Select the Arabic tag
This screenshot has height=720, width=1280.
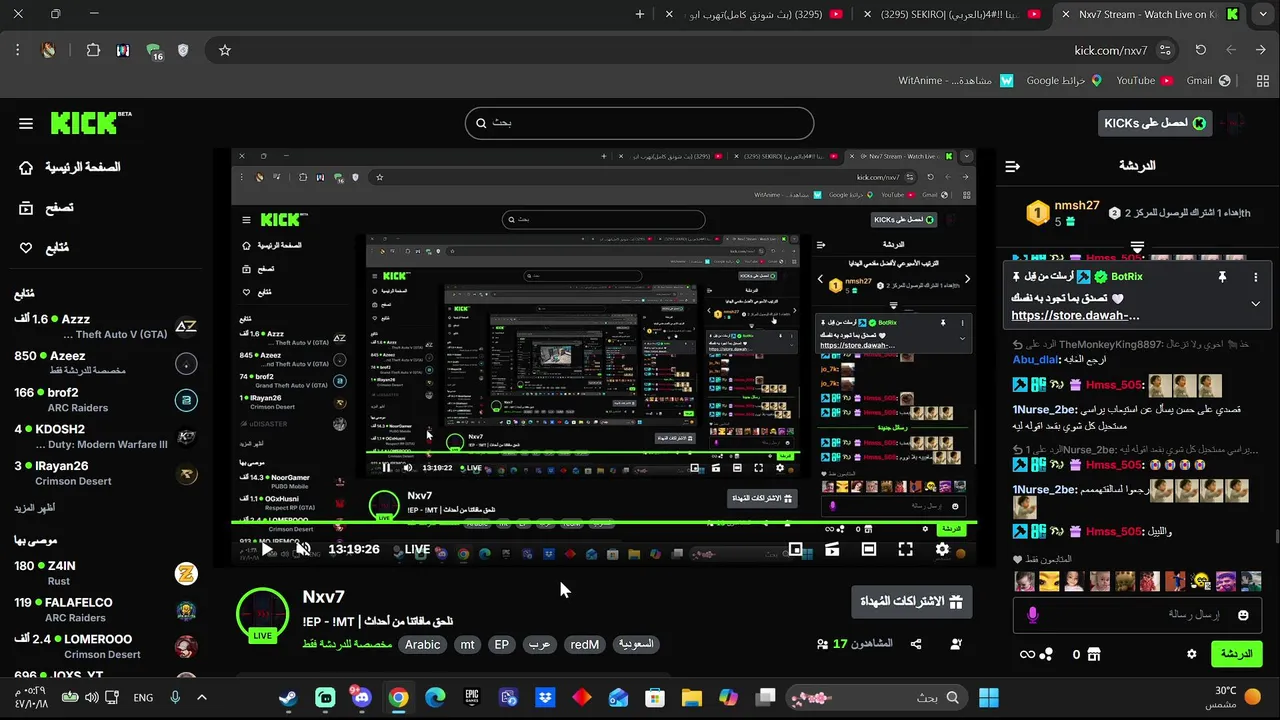pos(422,645)
